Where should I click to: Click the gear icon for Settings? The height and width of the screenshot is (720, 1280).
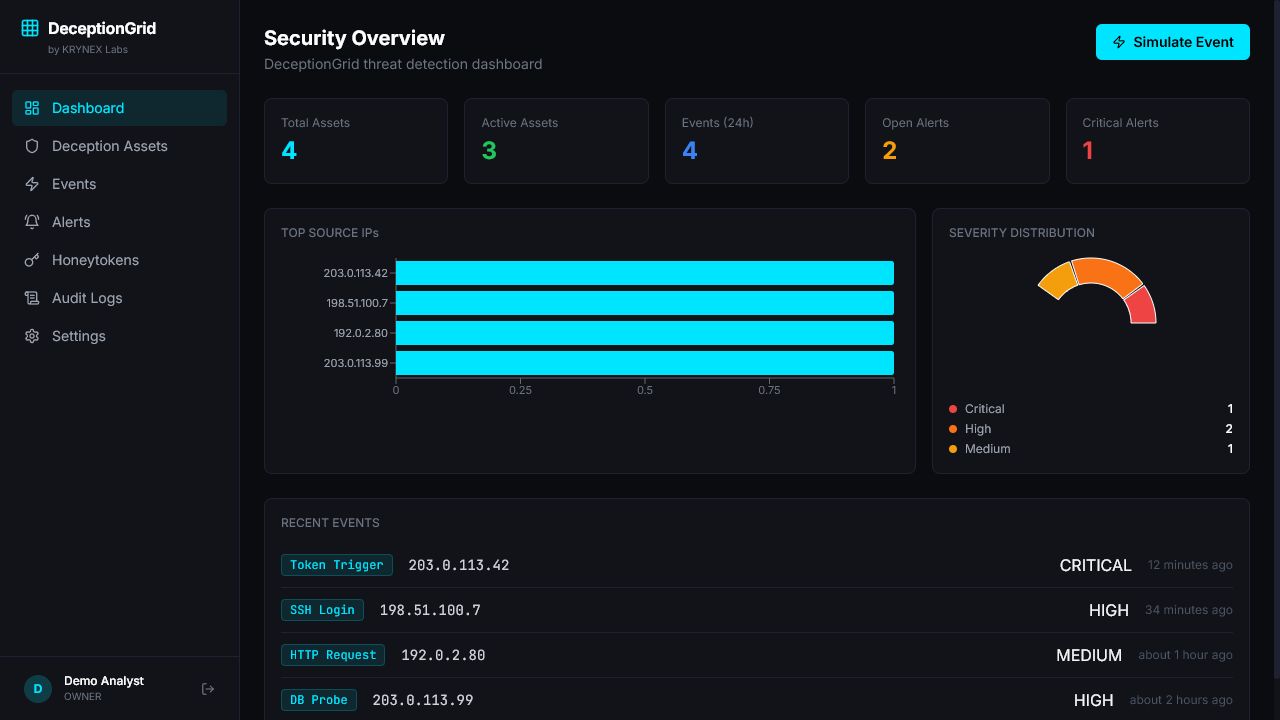pyautogui.click(x=32, y=336)
